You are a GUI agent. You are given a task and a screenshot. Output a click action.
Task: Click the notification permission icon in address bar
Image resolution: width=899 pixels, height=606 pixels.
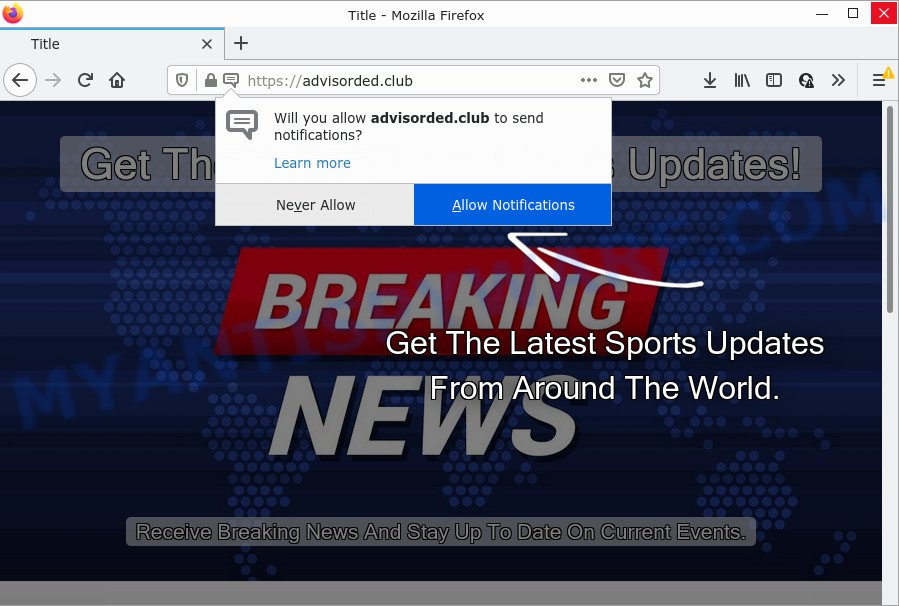[230, 80]
